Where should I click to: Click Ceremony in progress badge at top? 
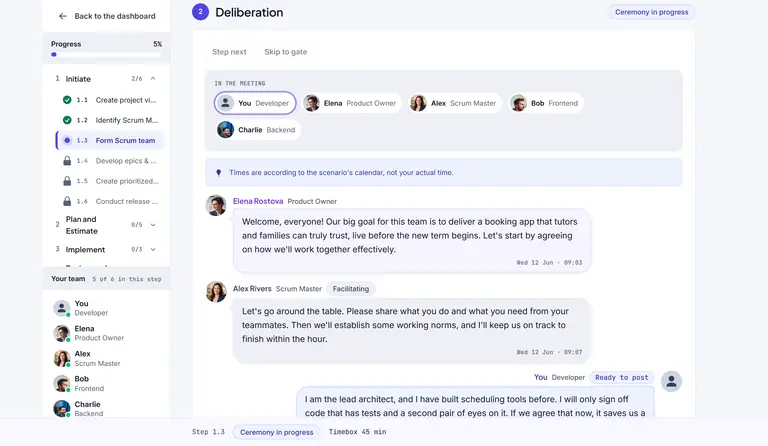coord(651,12)
